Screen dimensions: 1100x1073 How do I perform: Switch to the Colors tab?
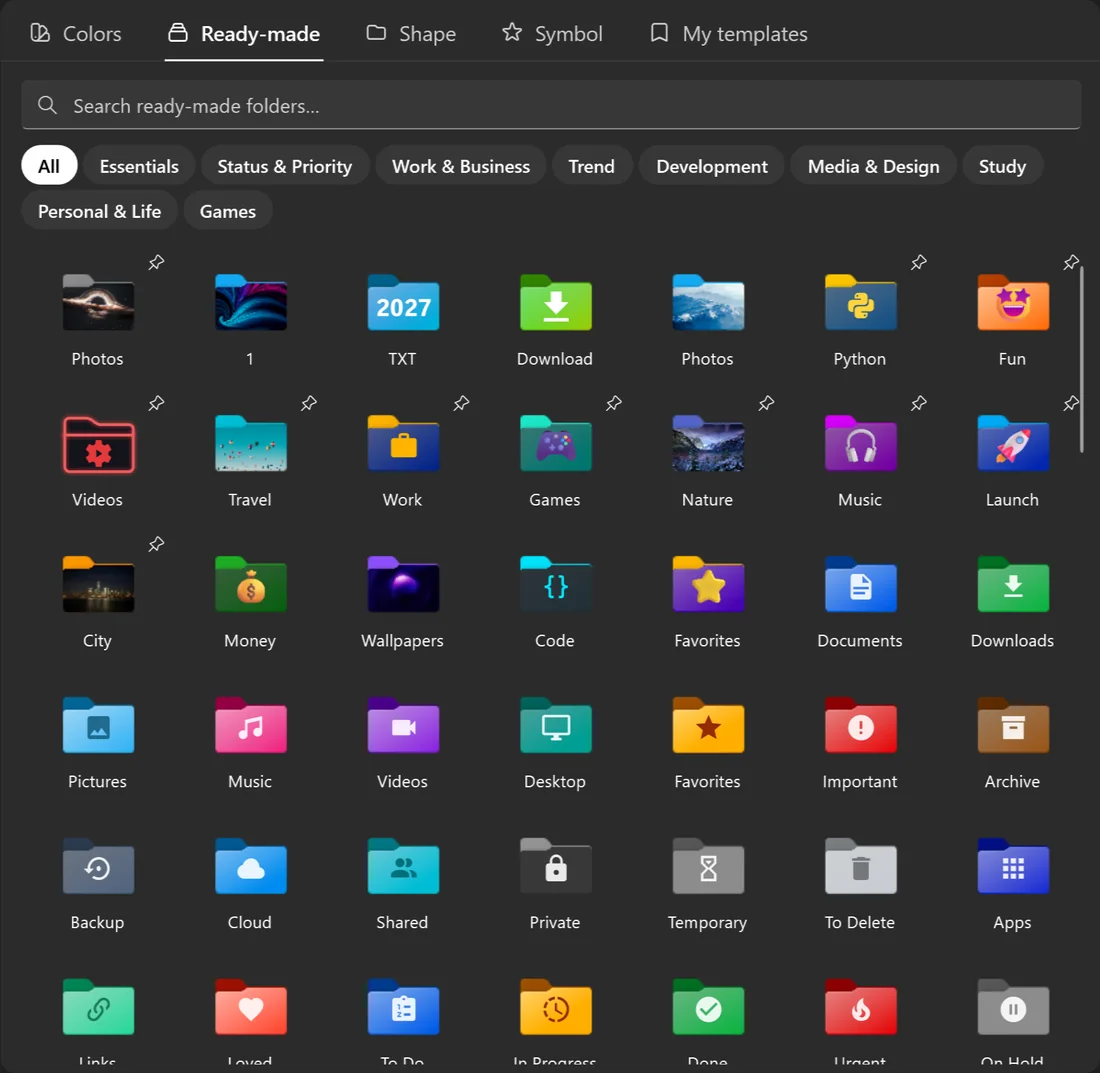[76, 34]
